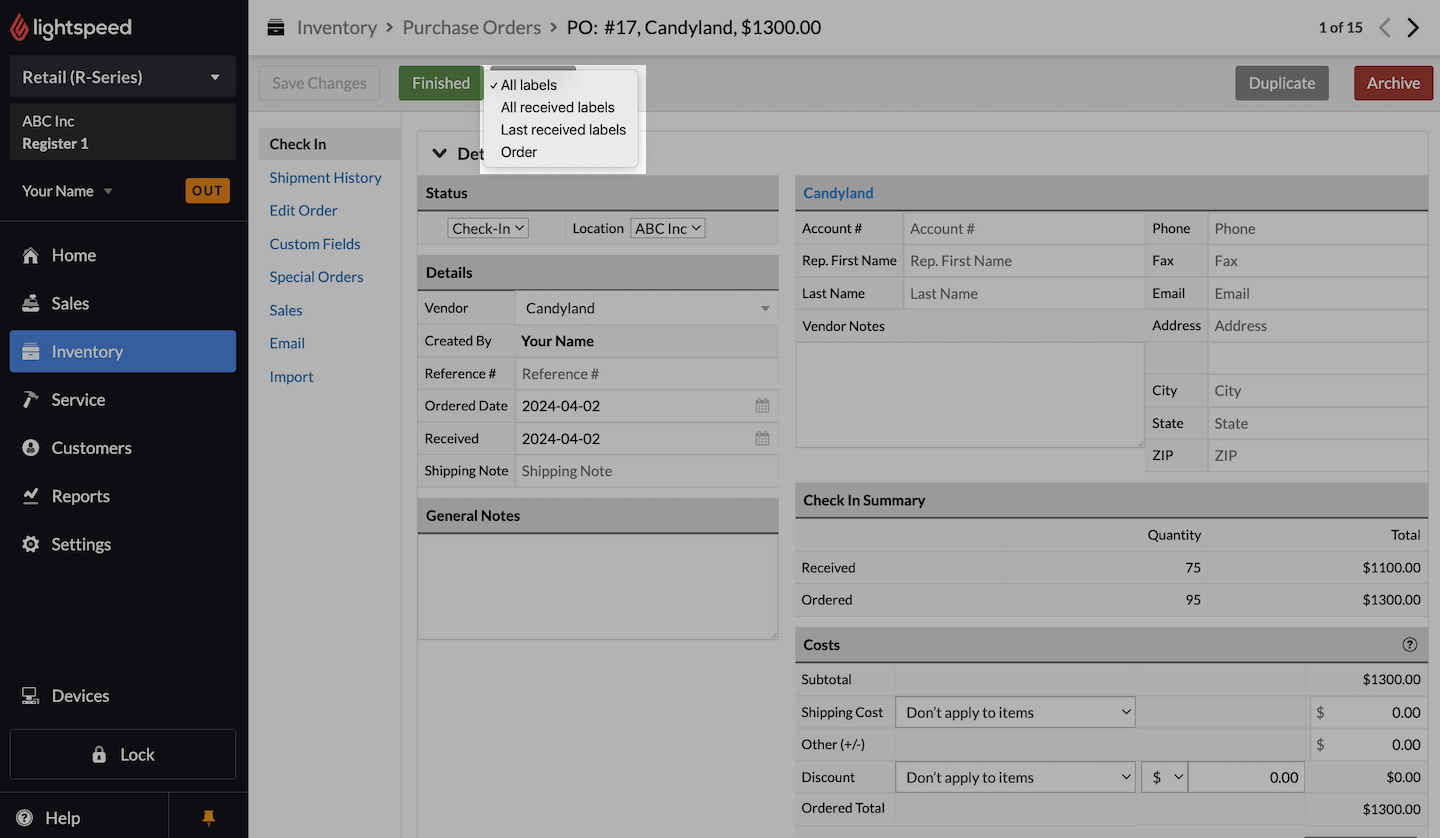
Task: Open the Retail (R-Series) product switcher
Action: pyautogui.click(x=122, y=77)
